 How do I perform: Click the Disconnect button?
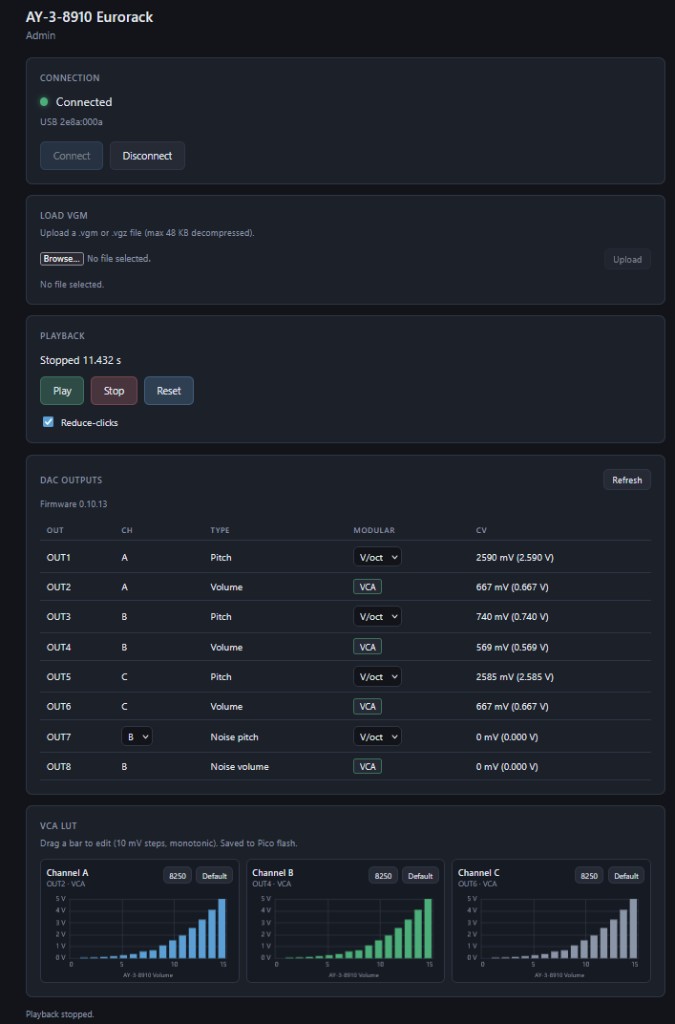147,155
